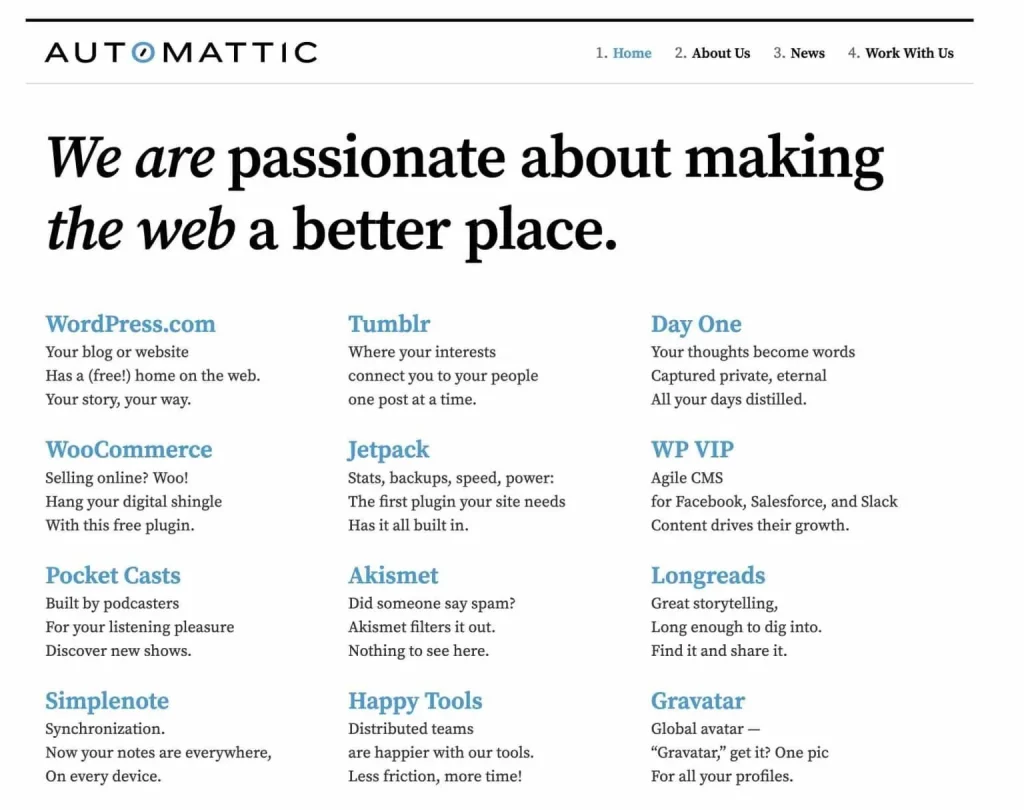This screenshot has width=1024, height=810.
Task: Click the circular 'O' mark in the logo
Action: point(145,53)
